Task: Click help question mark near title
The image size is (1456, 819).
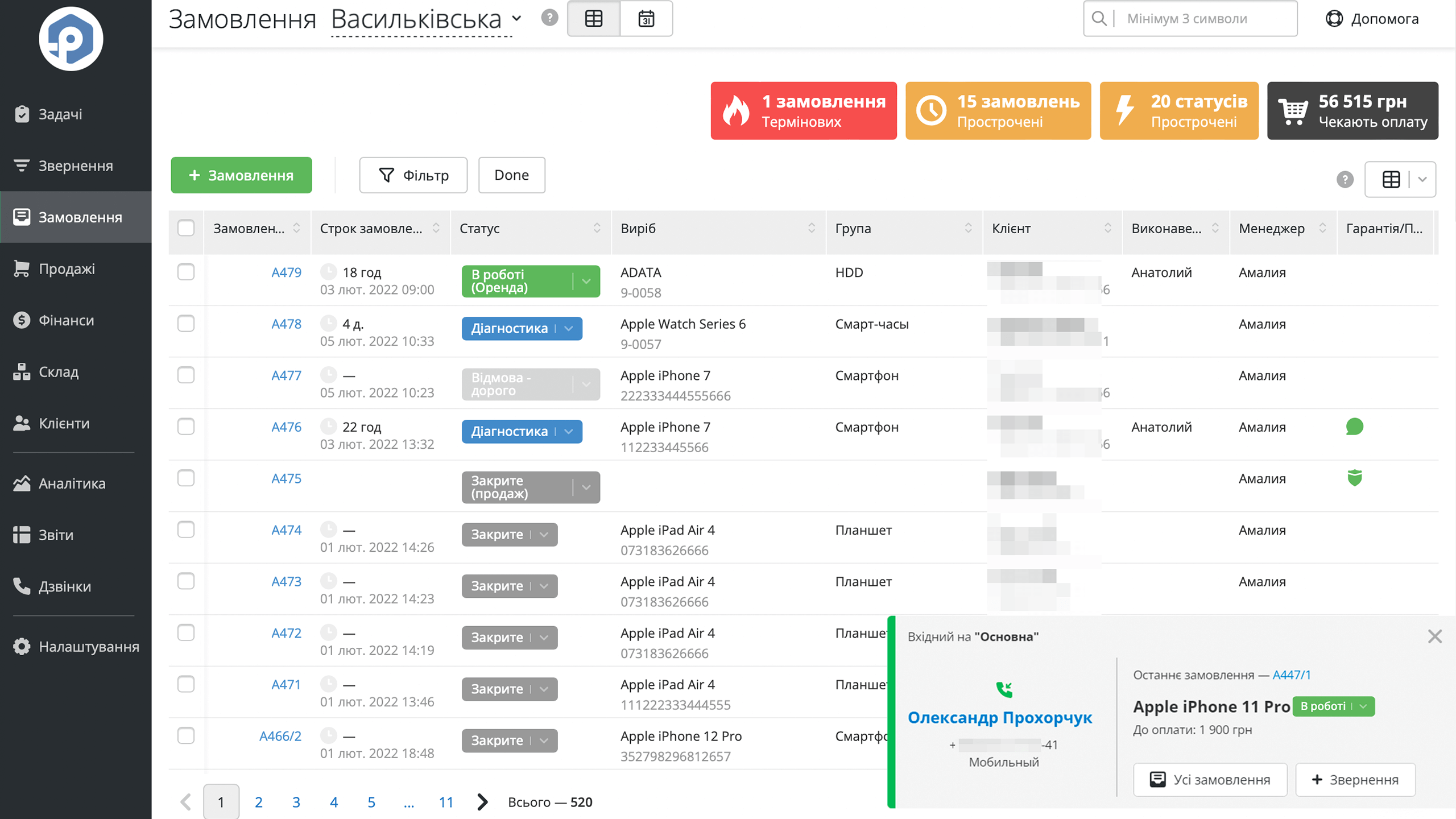Action: pyautogui.click(x=549, y=18)
